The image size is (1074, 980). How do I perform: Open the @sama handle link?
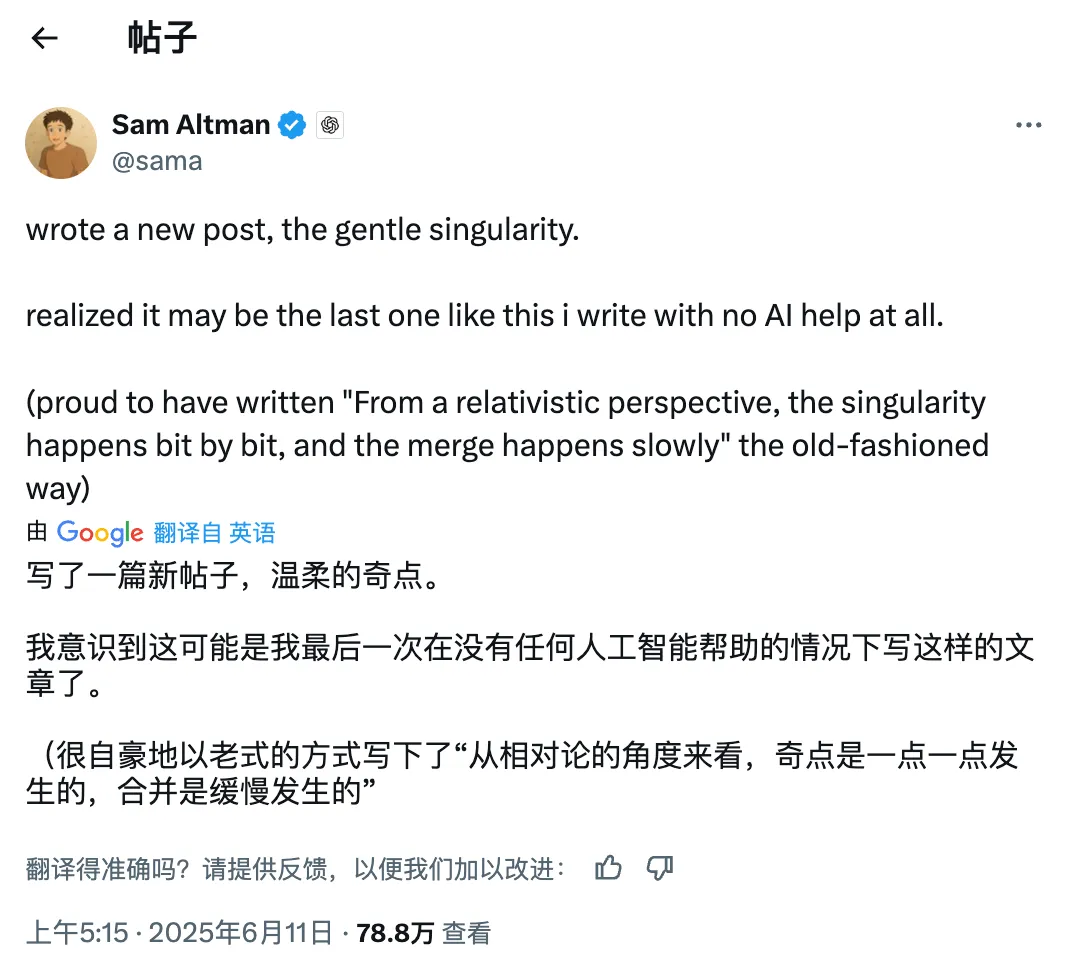click(157, 161)
